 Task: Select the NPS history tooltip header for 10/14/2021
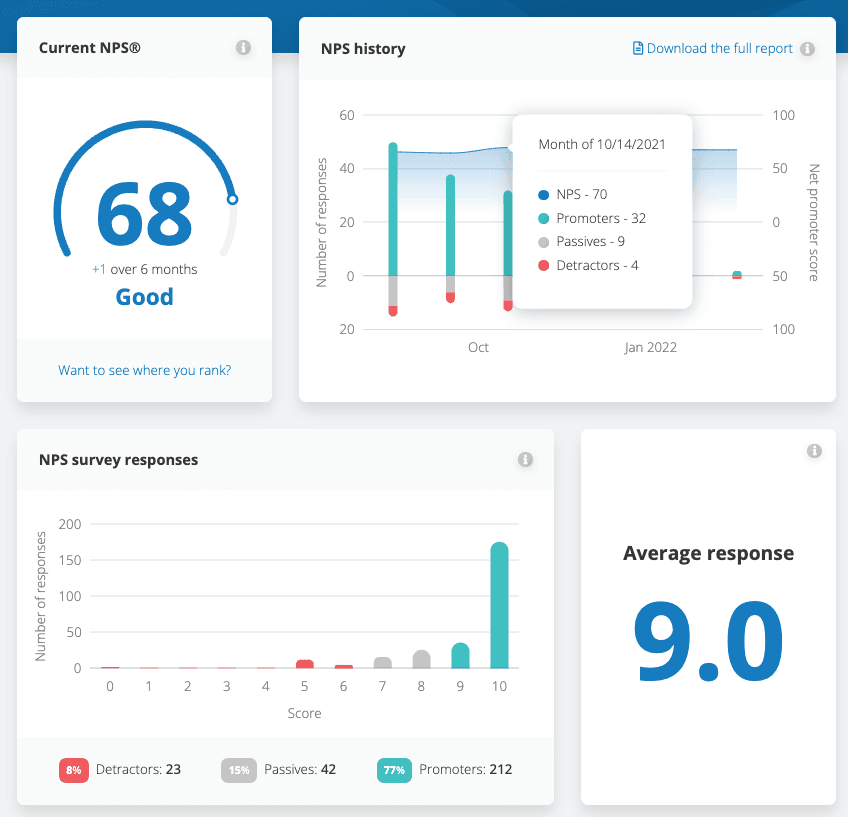pos(601,144)
